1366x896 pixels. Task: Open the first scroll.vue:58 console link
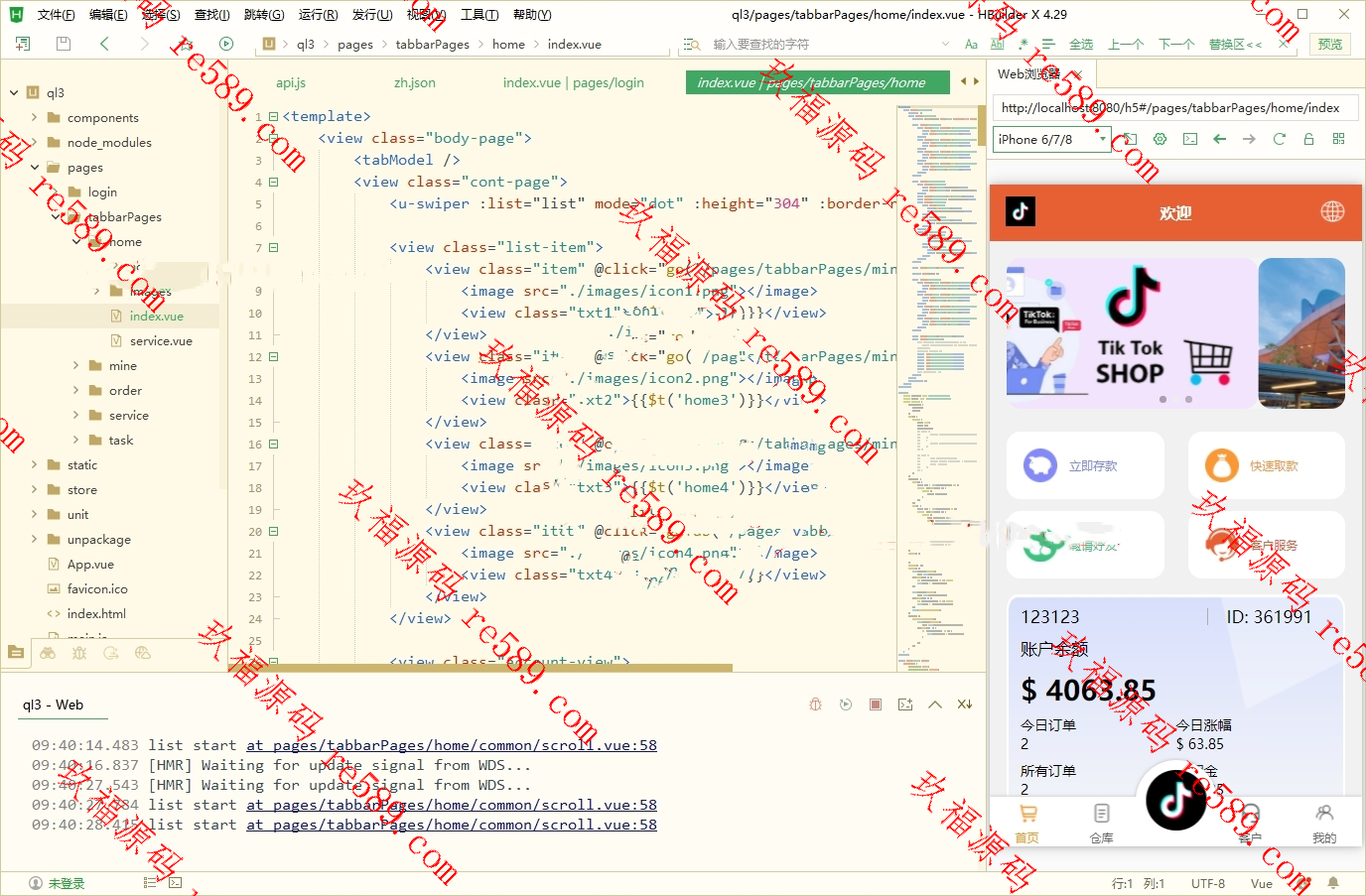tap(452, 745)
